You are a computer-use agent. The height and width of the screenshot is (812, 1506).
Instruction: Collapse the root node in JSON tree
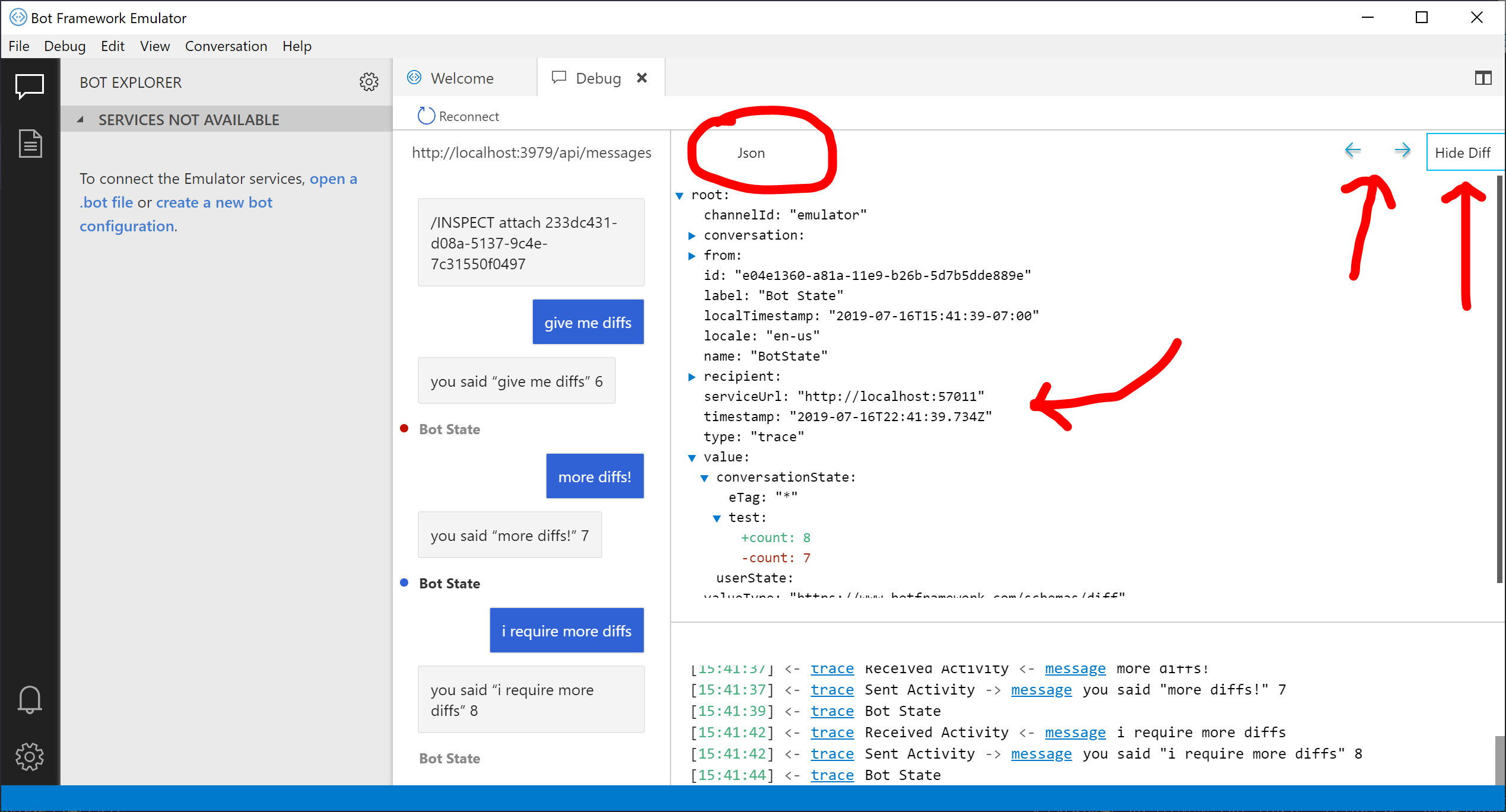[x=680, y=195]
